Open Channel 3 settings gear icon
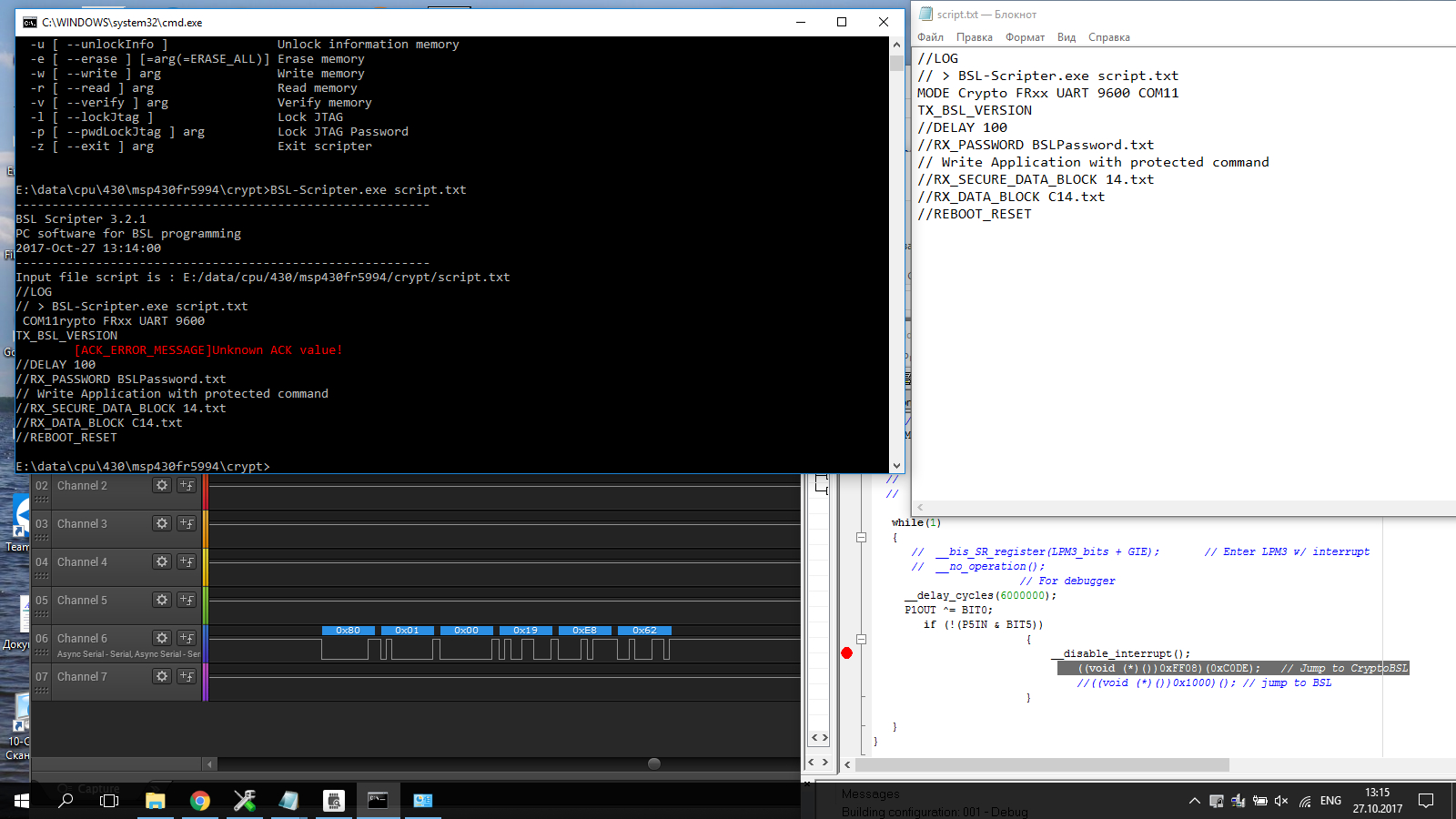The image size is (1456, 819). pos(161,523)
